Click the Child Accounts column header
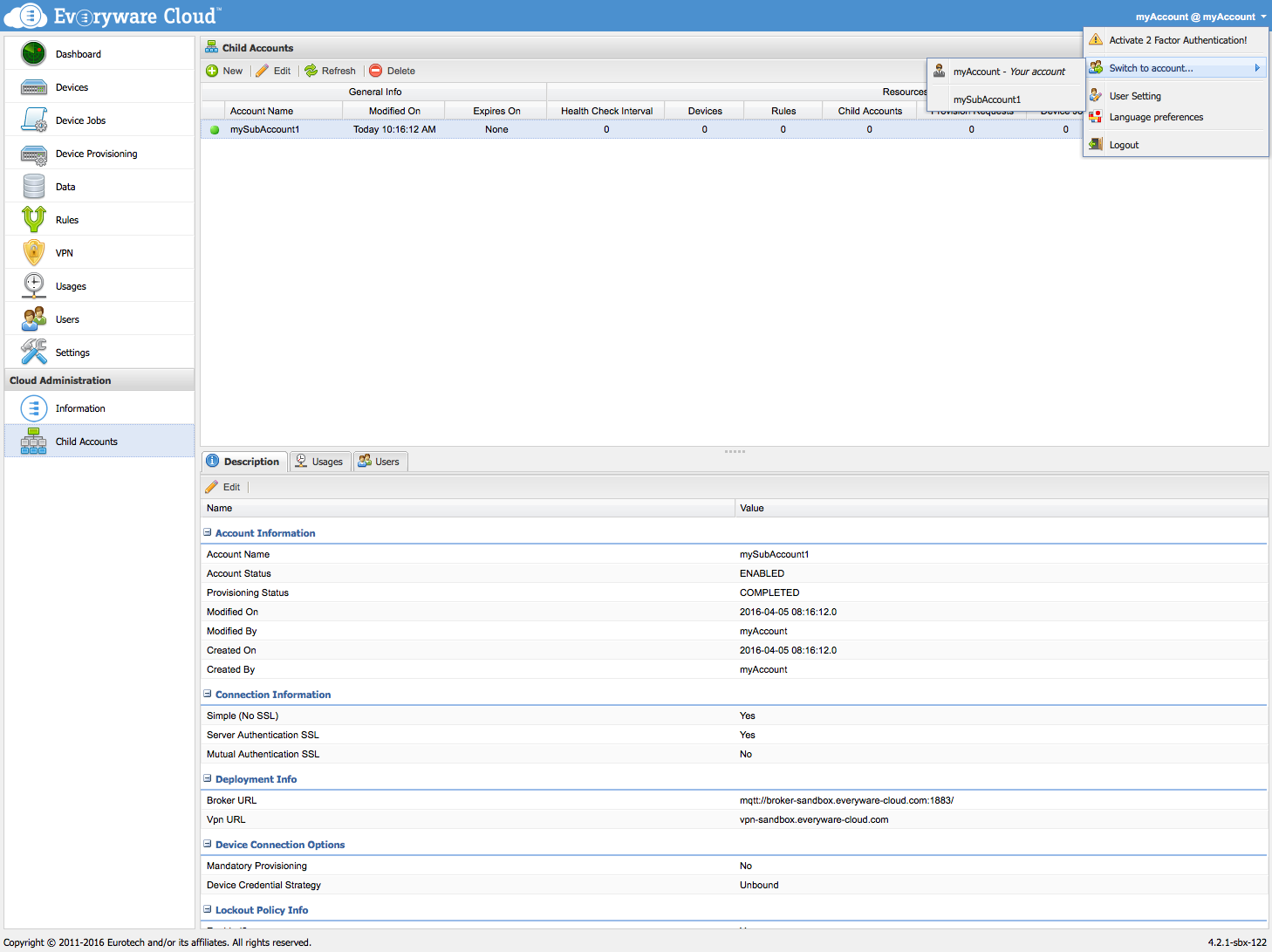The image size is (1272, 952). (x=870, y=111)
